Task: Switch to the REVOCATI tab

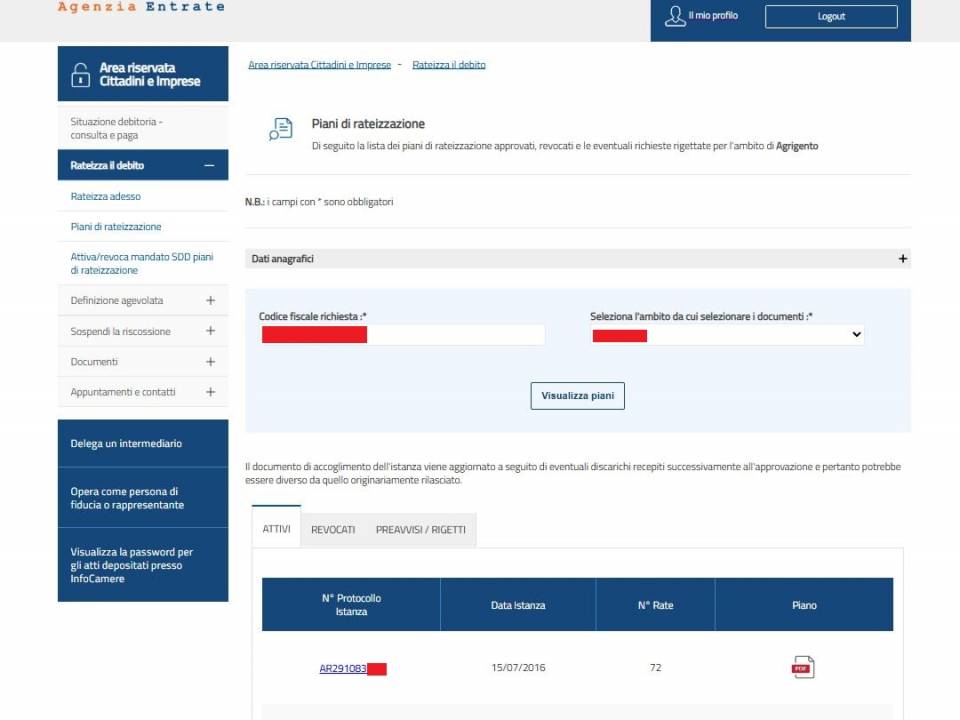Action: pos(333,530)
